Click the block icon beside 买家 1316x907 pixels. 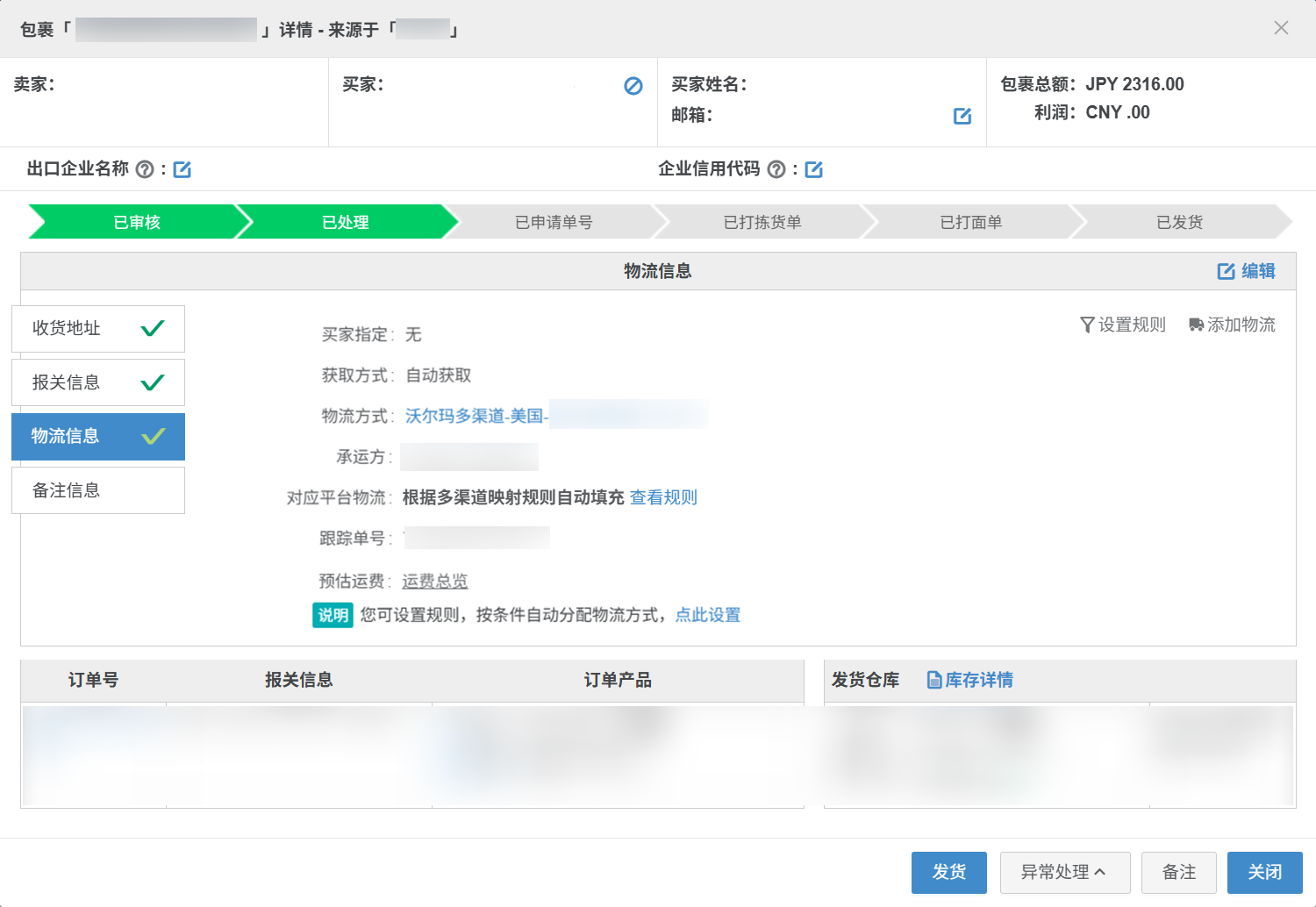click(633, 86)
